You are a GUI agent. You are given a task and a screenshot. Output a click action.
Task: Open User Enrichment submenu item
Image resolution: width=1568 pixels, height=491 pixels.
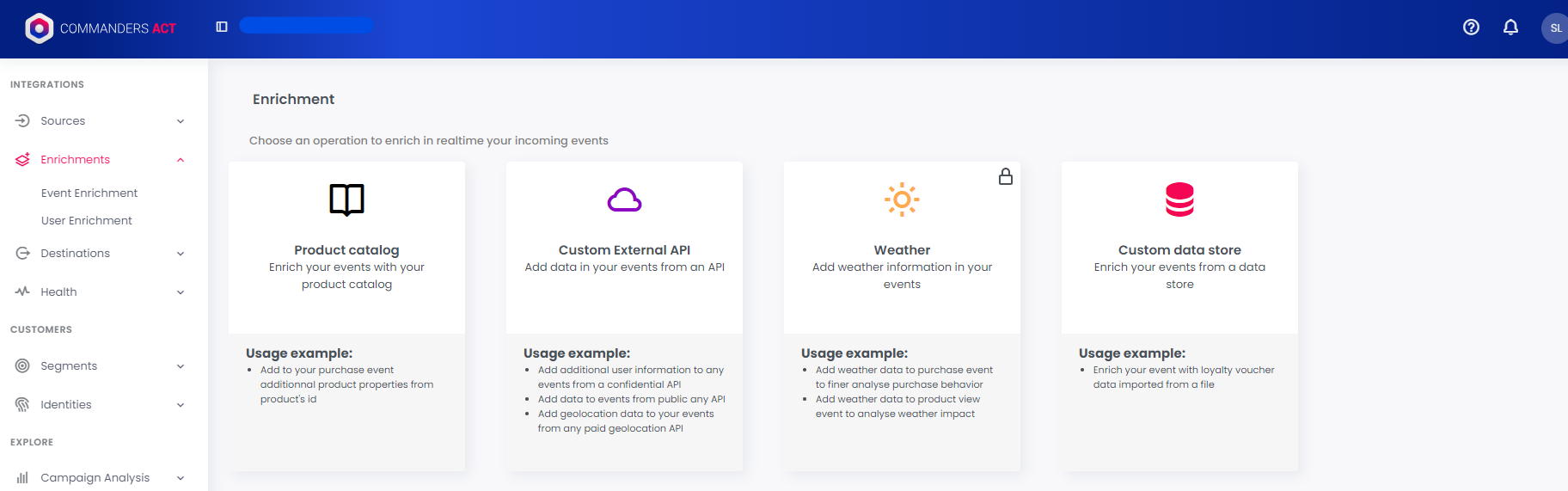87,221
